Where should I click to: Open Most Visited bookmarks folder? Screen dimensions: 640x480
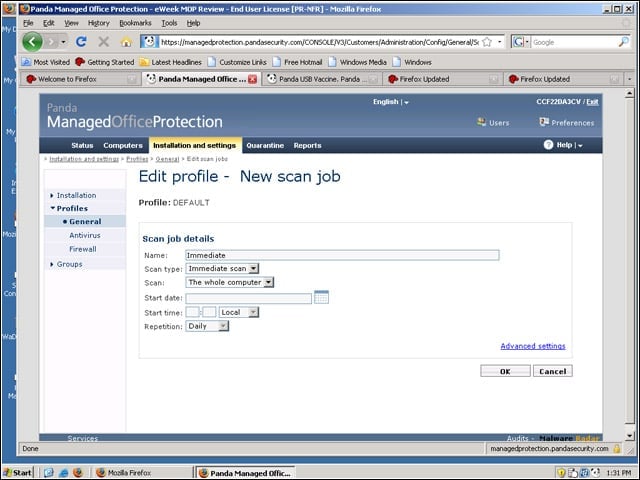point(46,62)
